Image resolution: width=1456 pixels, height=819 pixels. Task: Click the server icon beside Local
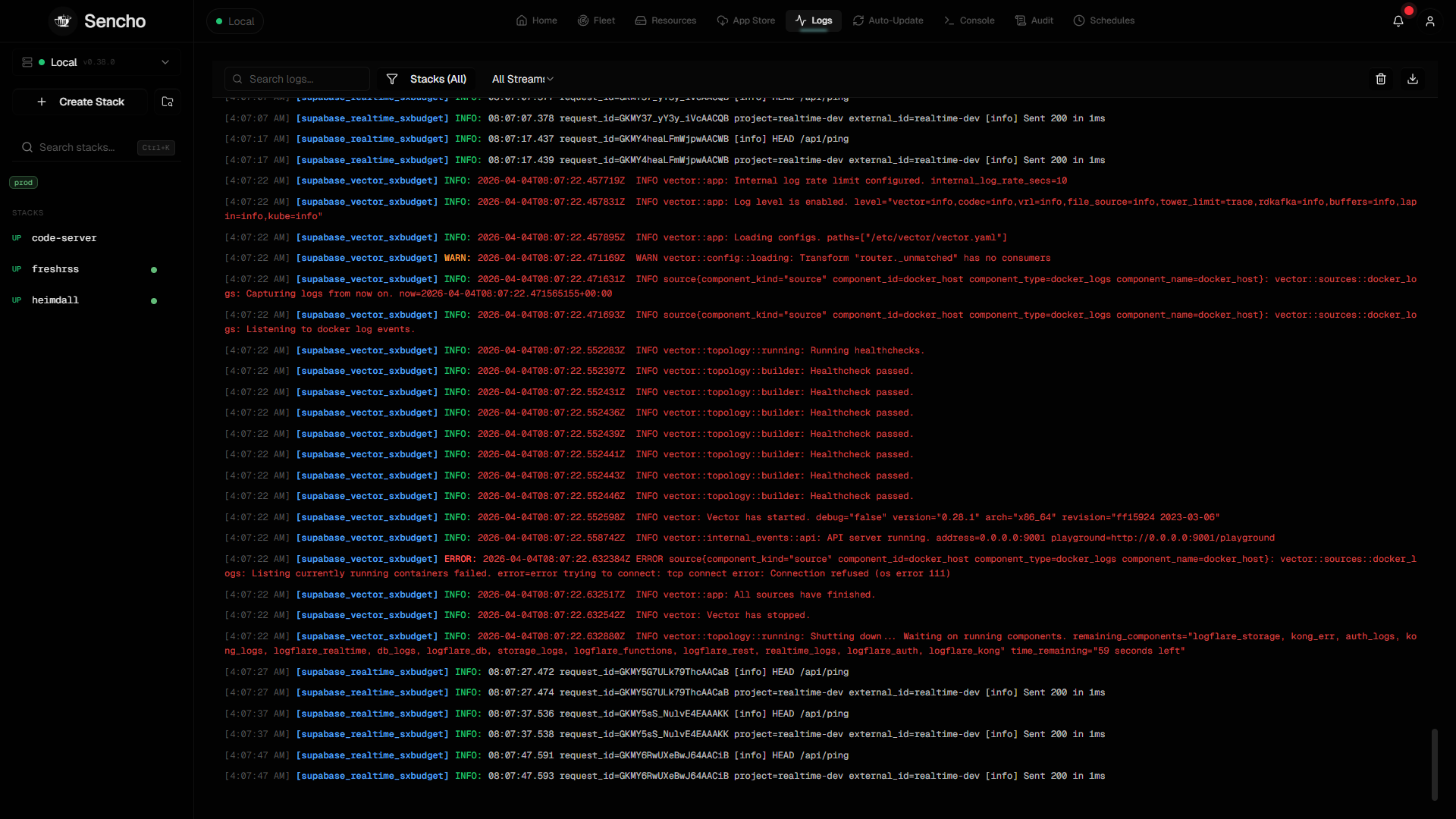coord(27,62)
